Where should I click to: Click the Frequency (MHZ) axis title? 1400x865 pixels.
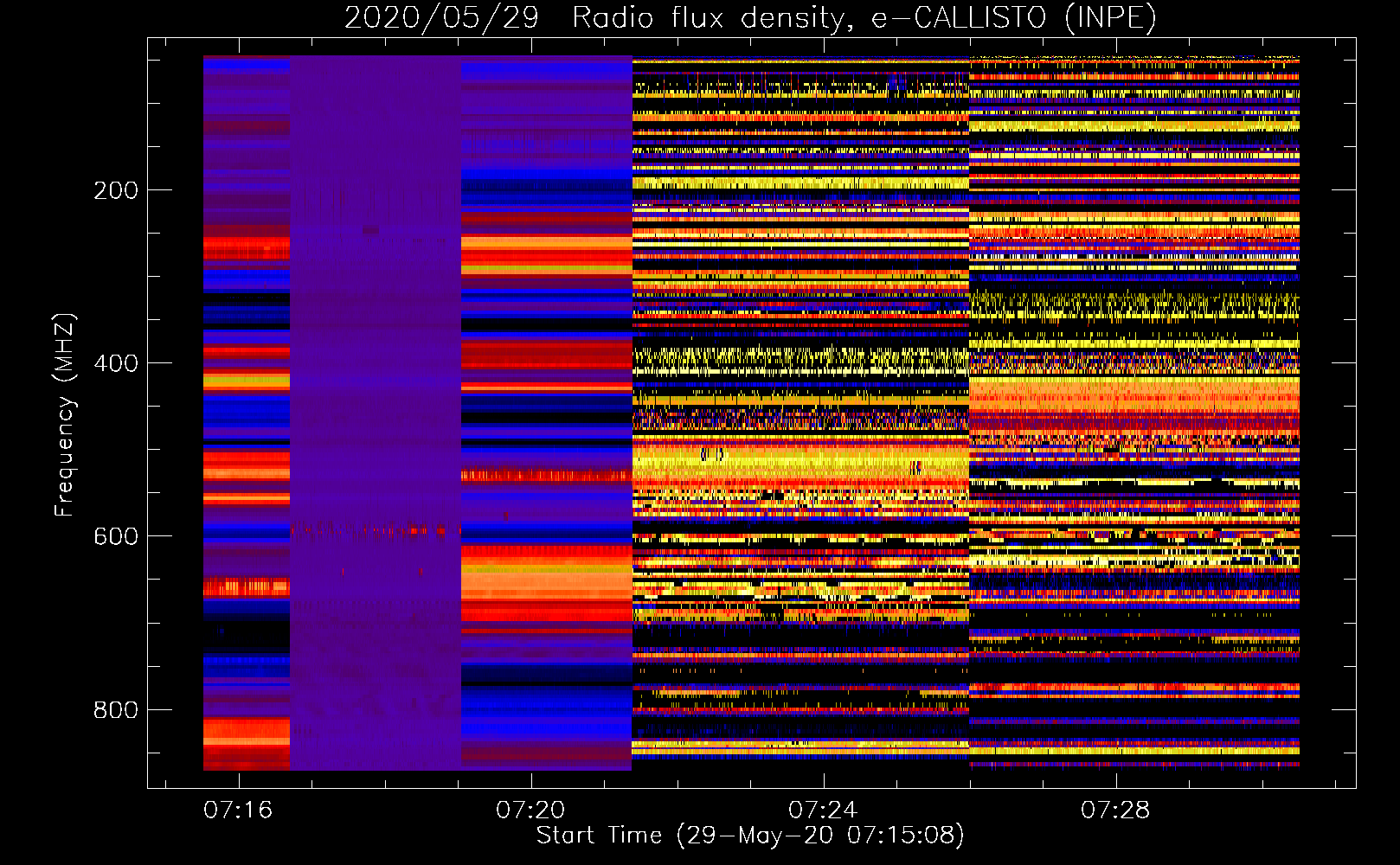coord(65,414)
